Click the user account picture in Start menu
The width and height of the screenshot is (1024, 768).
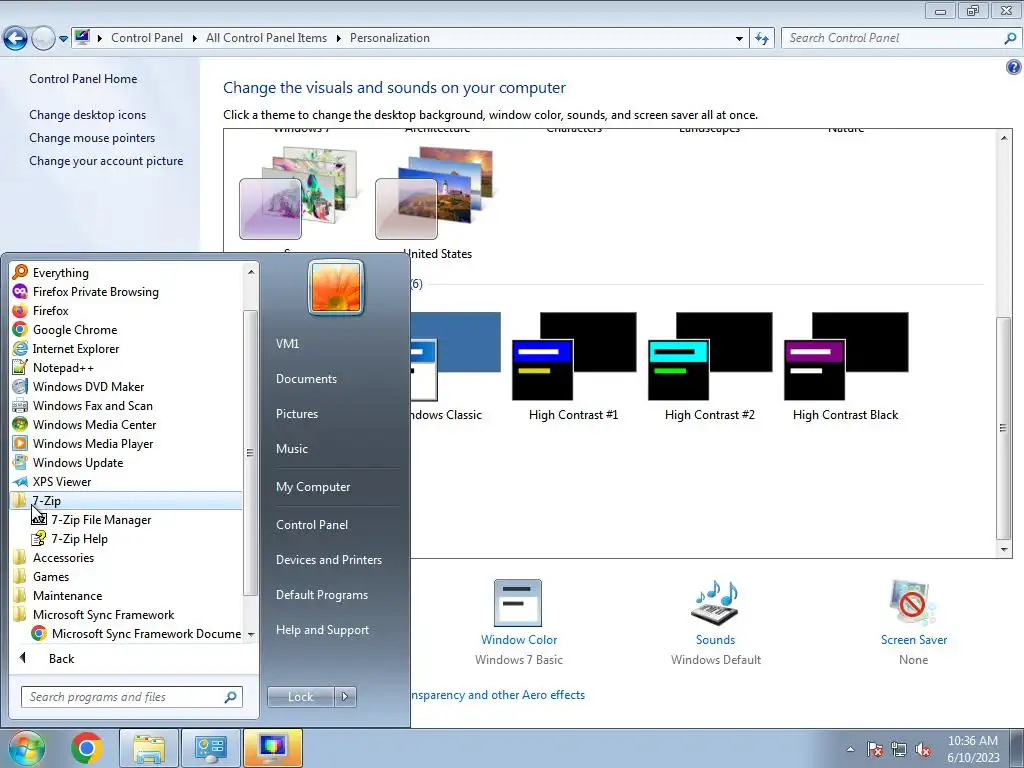pos(336,287)
